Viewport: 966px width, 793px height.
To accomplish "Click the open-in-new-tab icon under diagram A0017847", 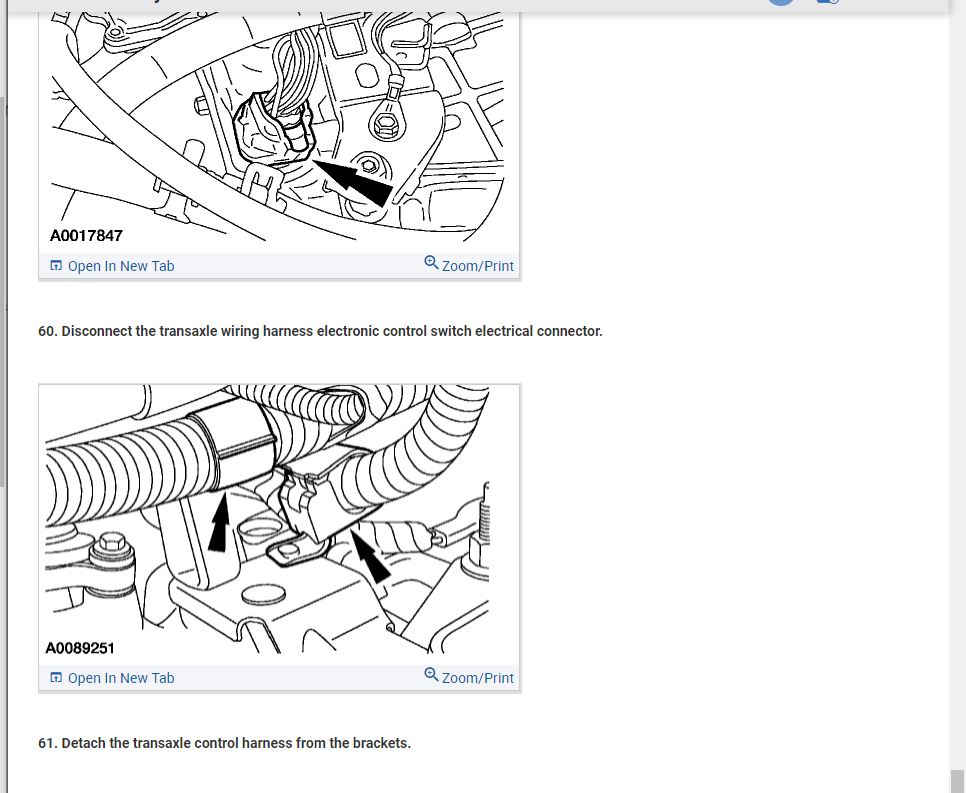I will pos(56,266).
